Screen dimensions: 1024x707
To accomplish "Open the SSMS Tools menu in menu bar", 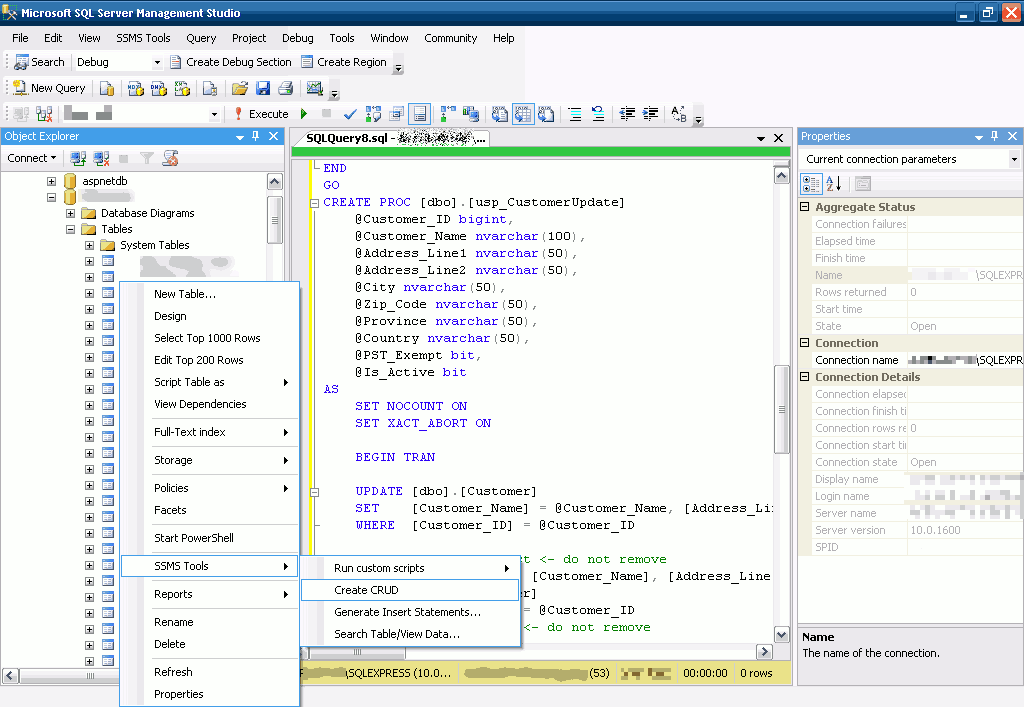I will coord(143,38).
